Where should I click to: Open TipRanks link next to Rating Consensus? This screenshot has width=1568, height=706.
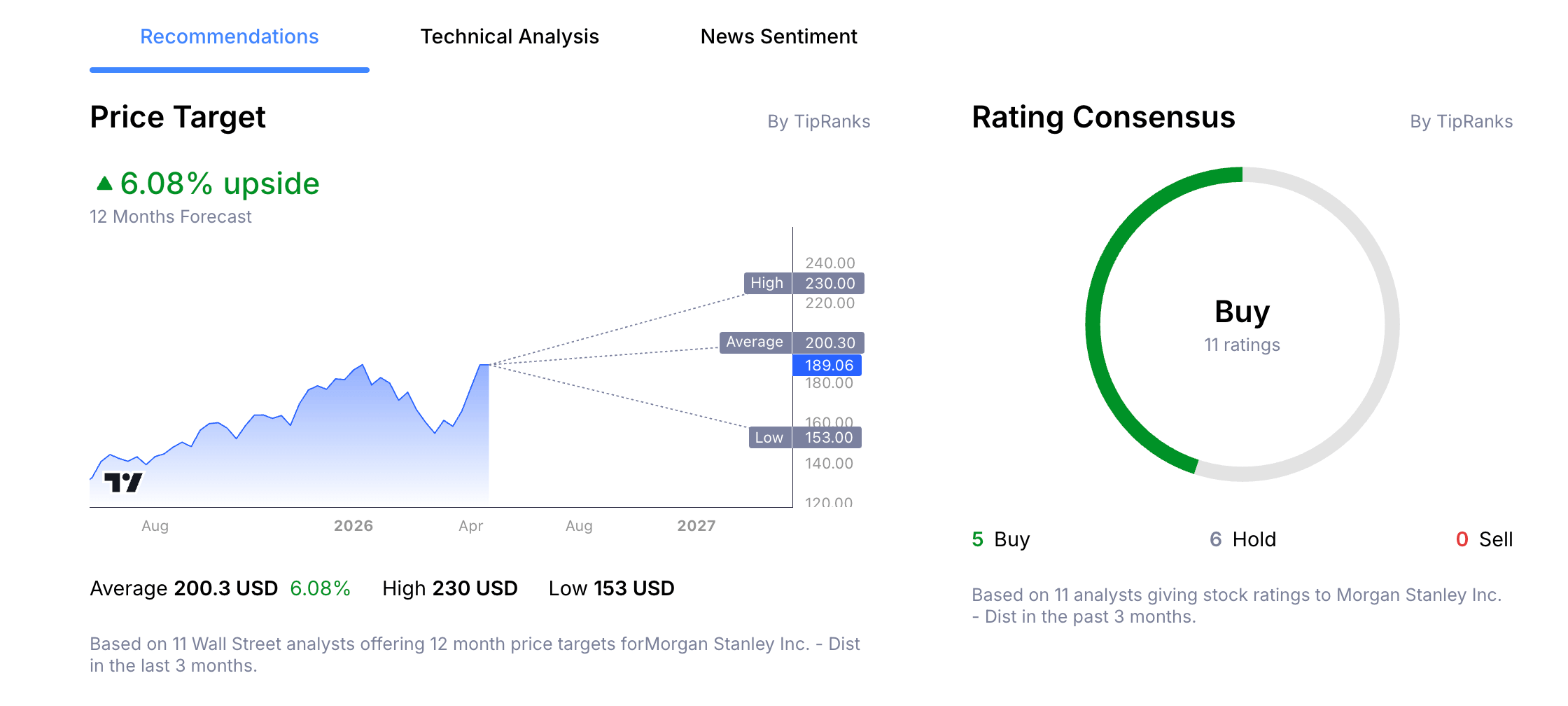(x=1462, y=121)
